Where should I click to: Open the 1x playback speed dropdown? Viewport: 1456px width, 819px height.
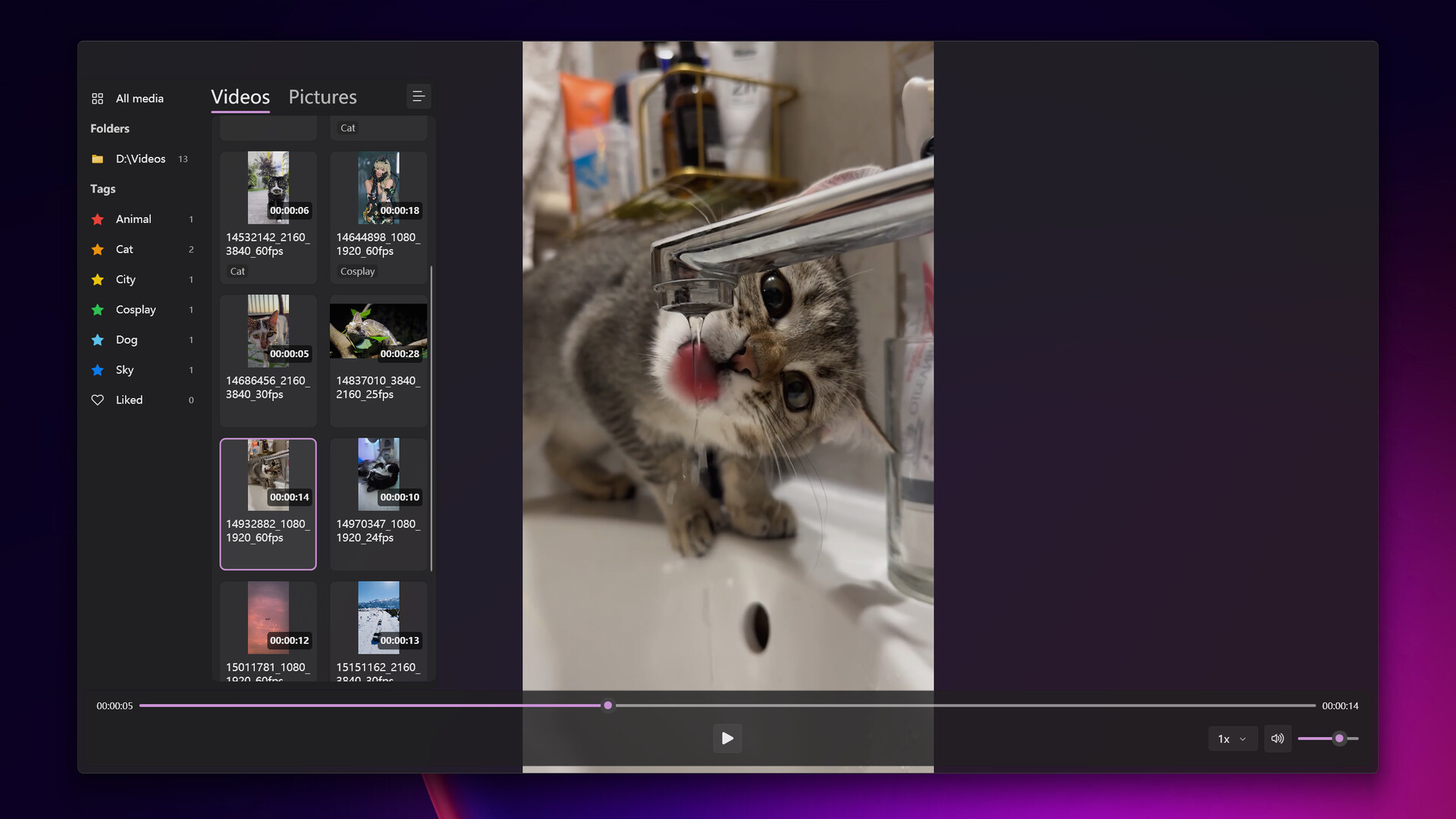[x=1232, y=738]
